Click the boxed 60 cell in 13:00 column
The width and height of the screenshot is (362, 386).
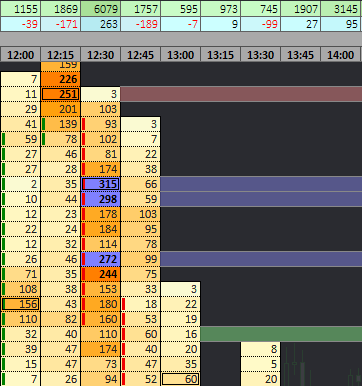coord(180,379)
